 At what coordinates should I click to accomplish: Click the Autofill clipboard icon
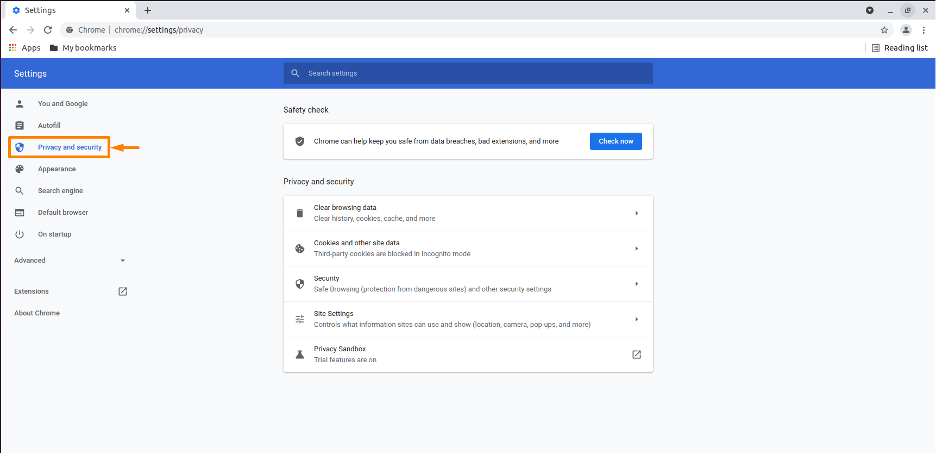[19, 125]
